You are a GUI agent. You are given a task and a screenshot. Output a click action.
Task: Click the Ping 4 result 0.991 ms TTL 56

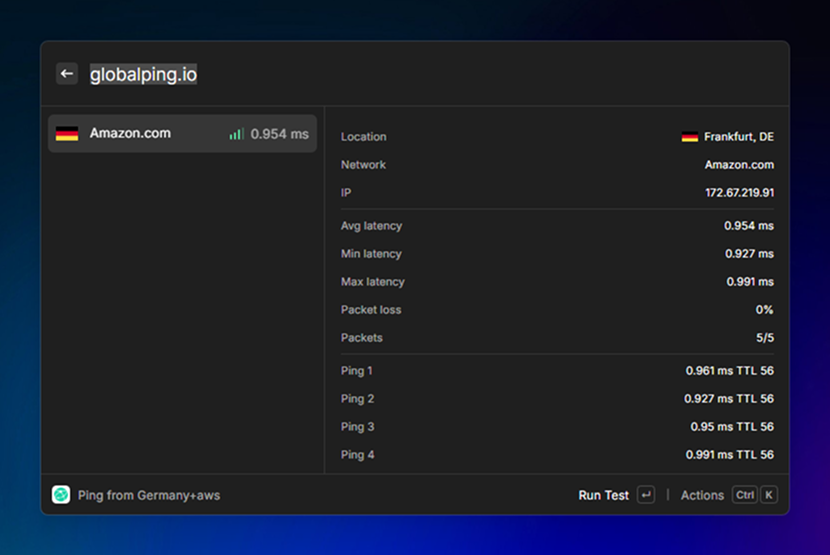[729, 455]
